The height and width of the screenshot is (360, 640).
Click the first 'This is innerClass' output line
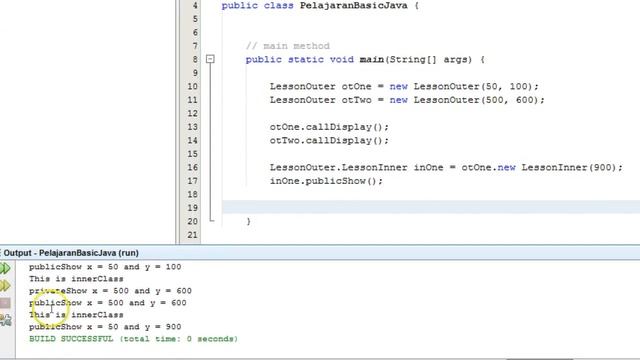[x=76, y=279]
